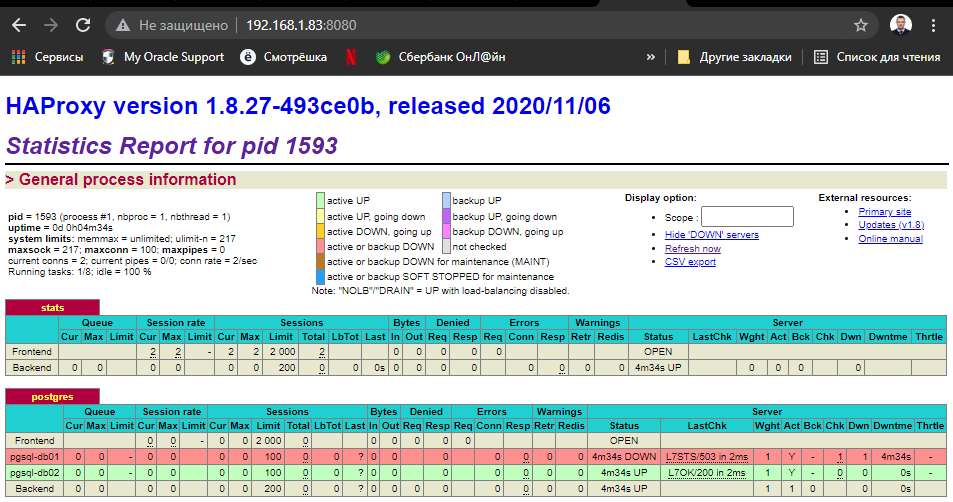Click the uptime line in process info
This screenshot has width=953, height=502.
(x=60, y=228)
